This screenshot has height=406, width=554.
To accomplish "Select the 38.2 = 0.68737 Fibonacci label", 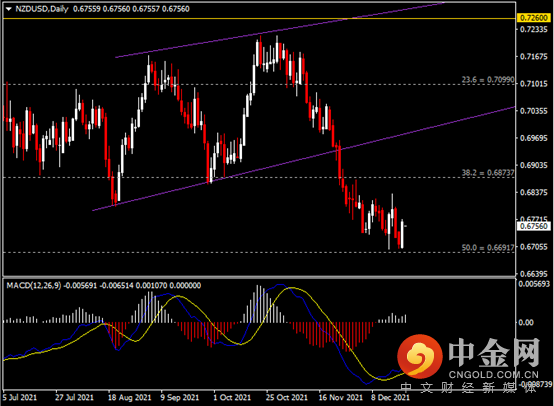I will click(488, 173).
